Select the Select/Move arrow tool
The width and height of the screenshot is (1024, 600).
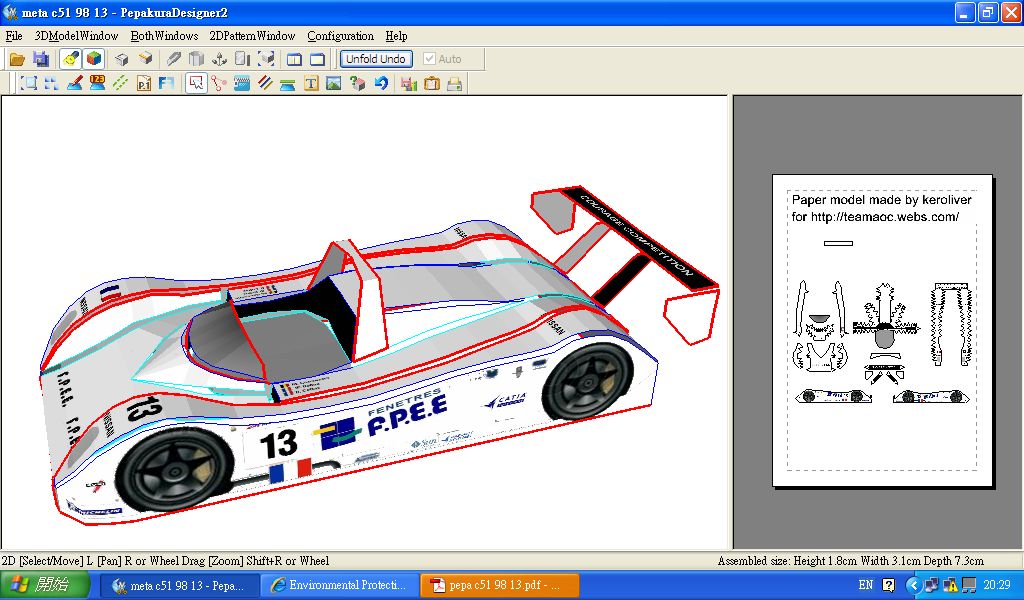(196, 84)
